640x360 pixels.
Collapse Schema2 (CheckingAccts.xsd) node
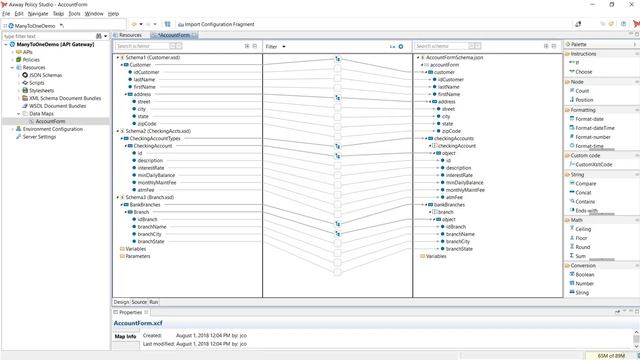[x=118, y=131]
